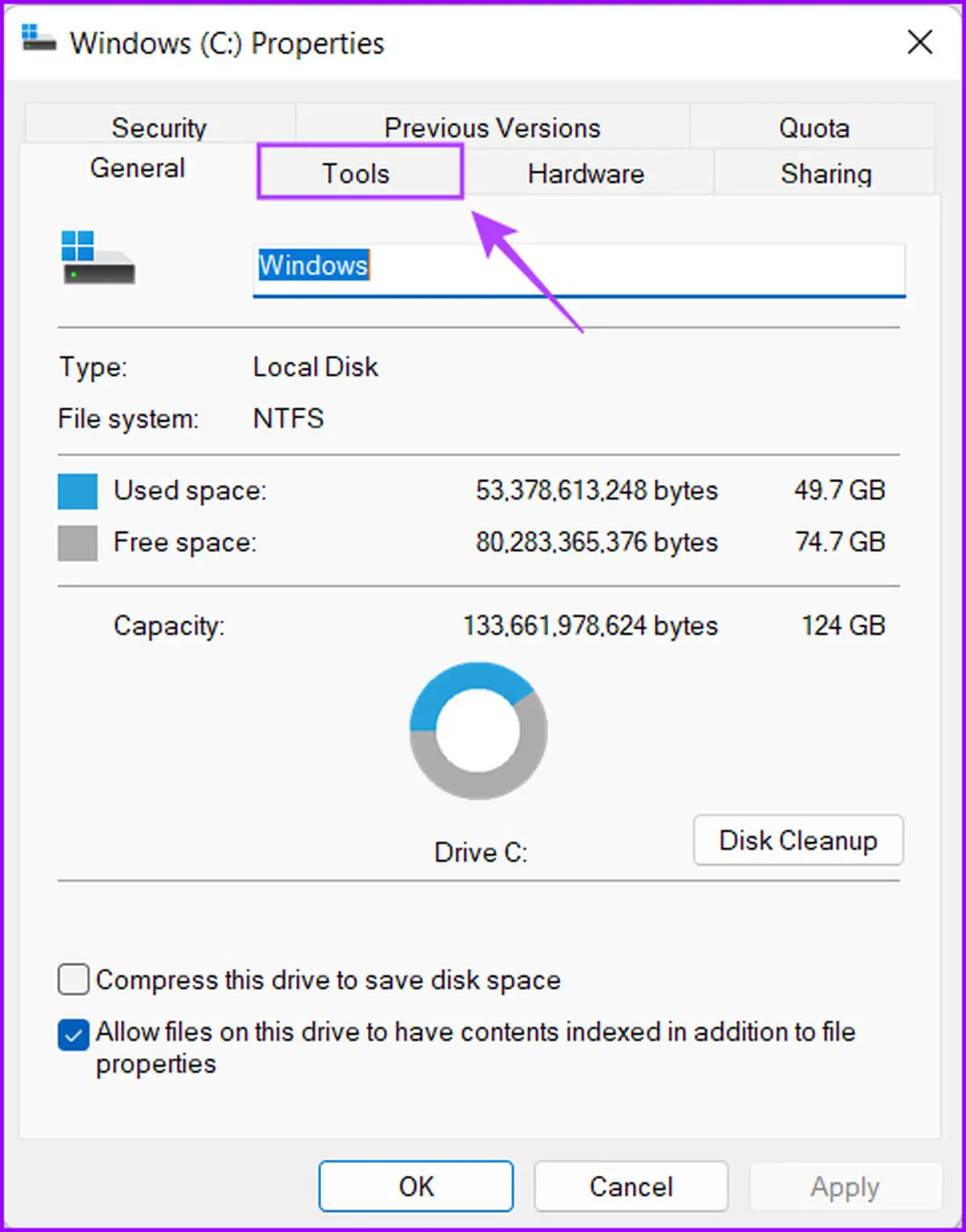Open the Hardware tab

587,173
